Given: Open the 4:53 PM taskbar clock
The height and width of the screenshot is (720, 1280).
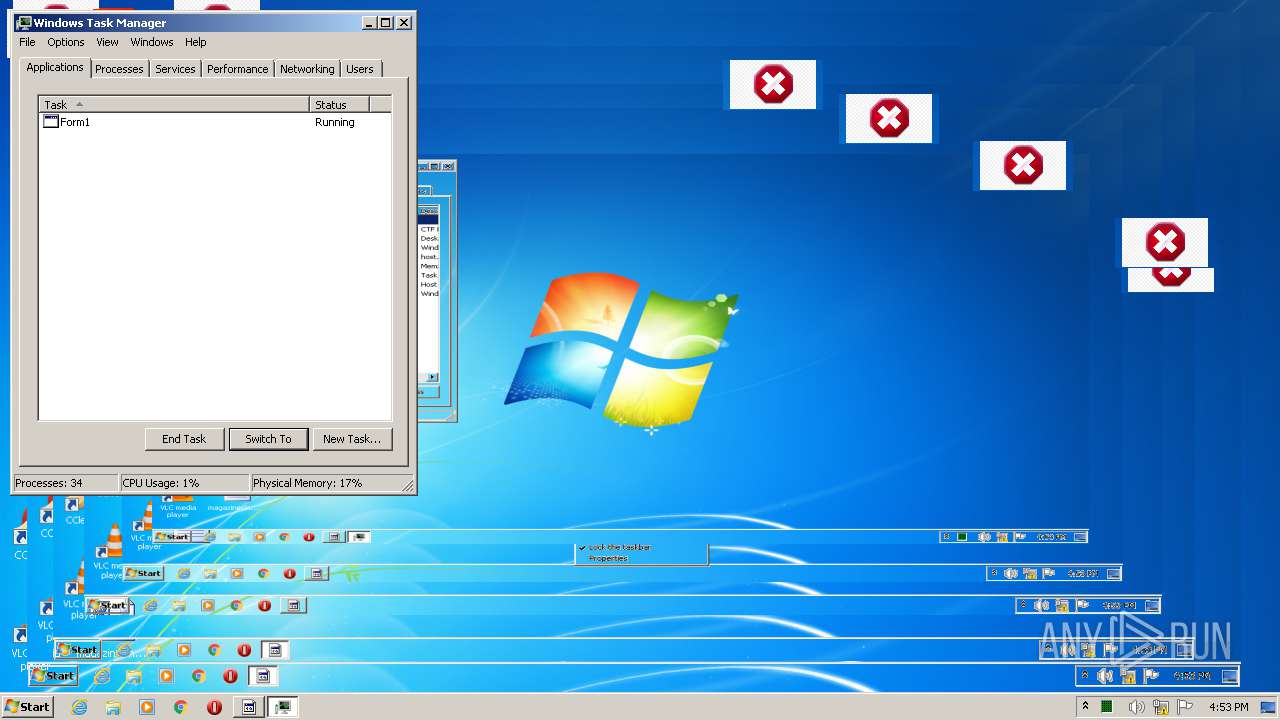Looking at the screenshot, I should pos(1228,707).
